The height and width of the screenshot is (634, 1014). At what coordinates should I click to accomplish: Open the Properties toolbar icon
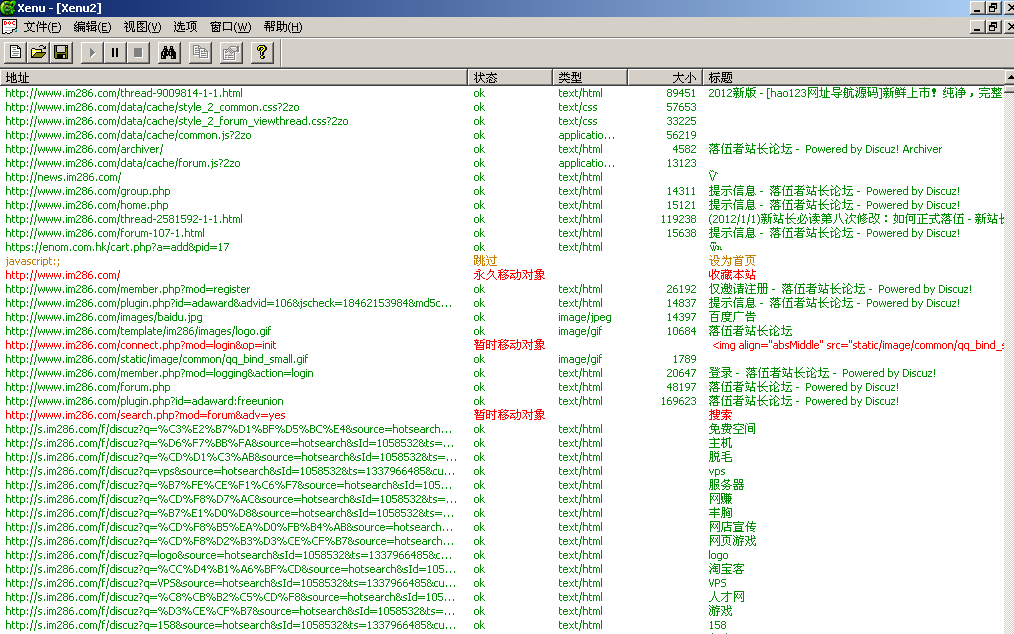click(x=231, y=52)
